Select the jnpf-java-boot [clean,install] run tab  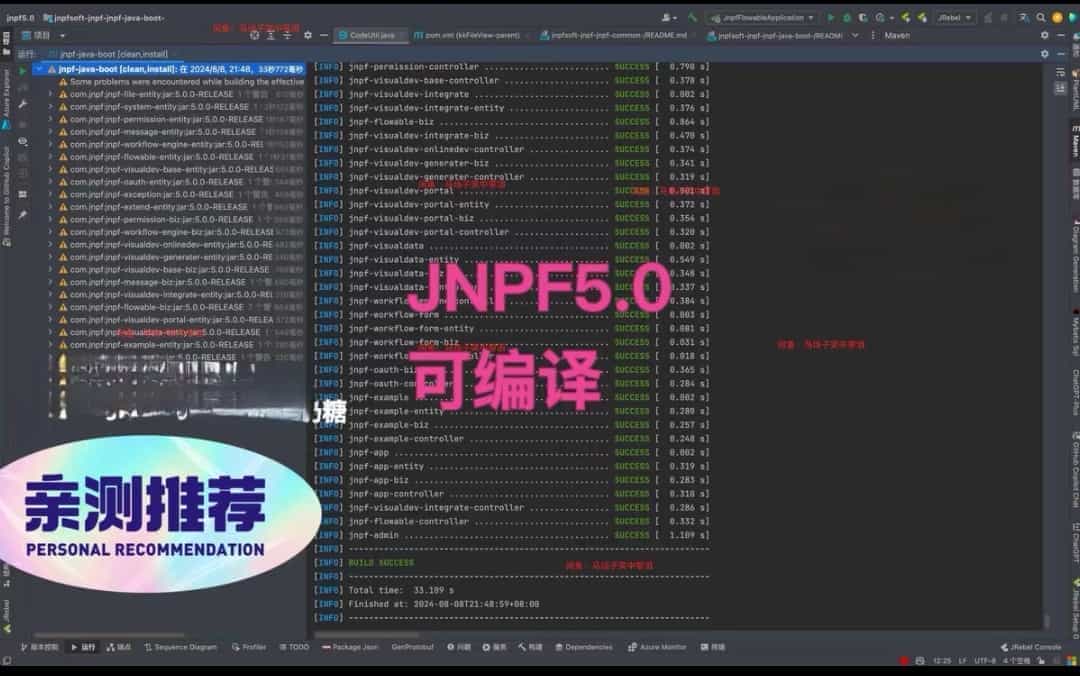pyautogui.click(x=109, y=54)
